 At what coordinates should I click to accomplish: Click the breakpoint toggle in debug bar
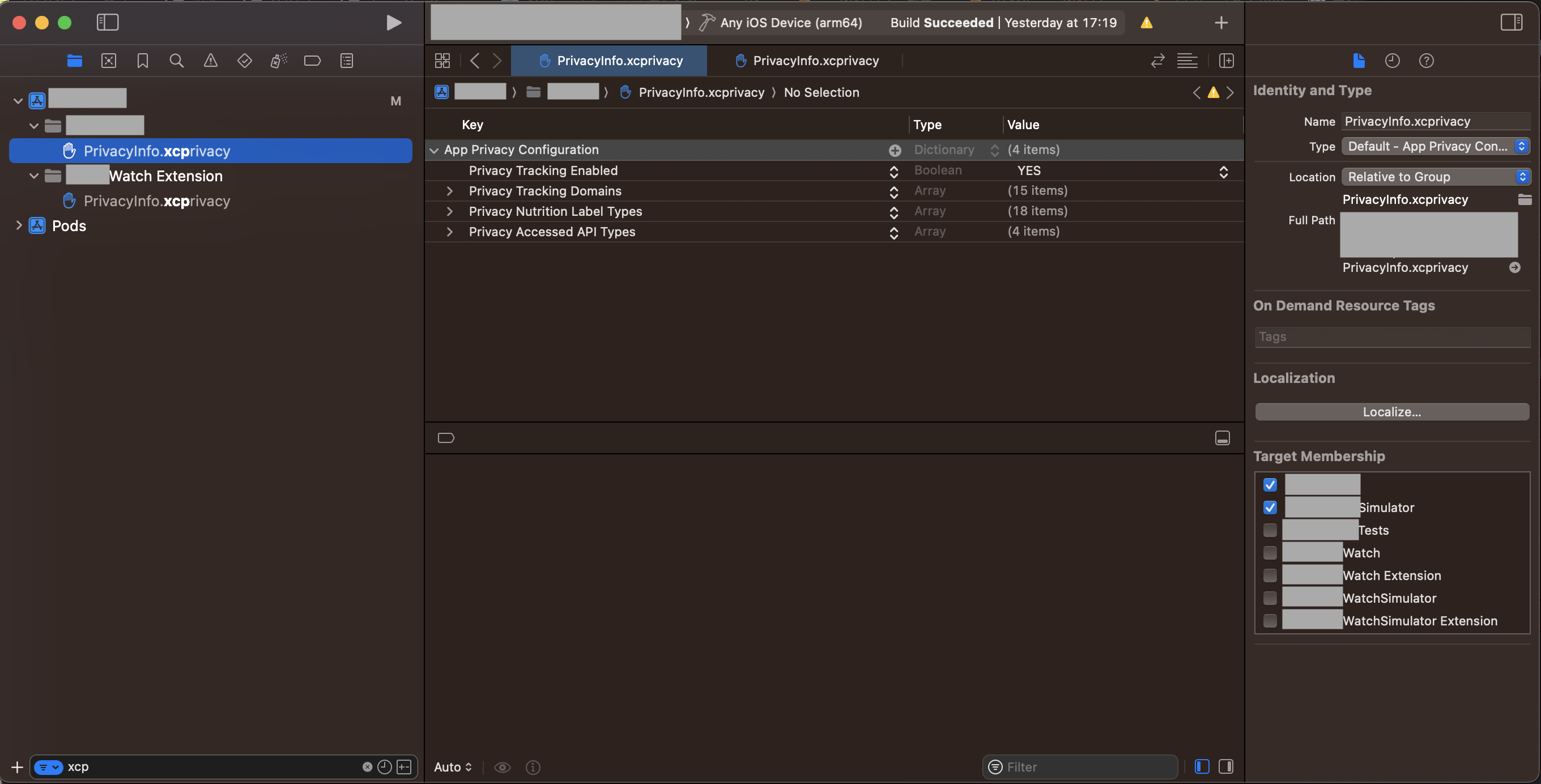pos(446,438)
